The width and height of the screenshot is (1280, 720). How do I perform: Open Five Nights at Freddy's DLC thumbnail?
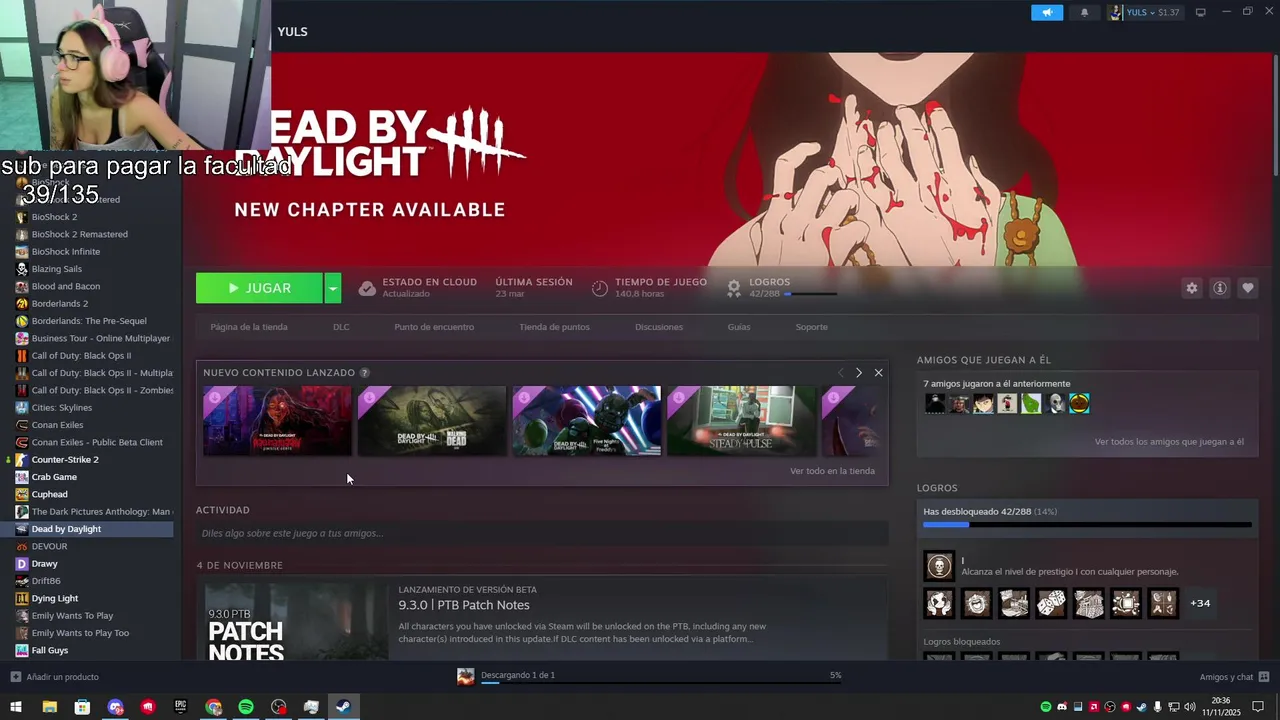[587, 421]
